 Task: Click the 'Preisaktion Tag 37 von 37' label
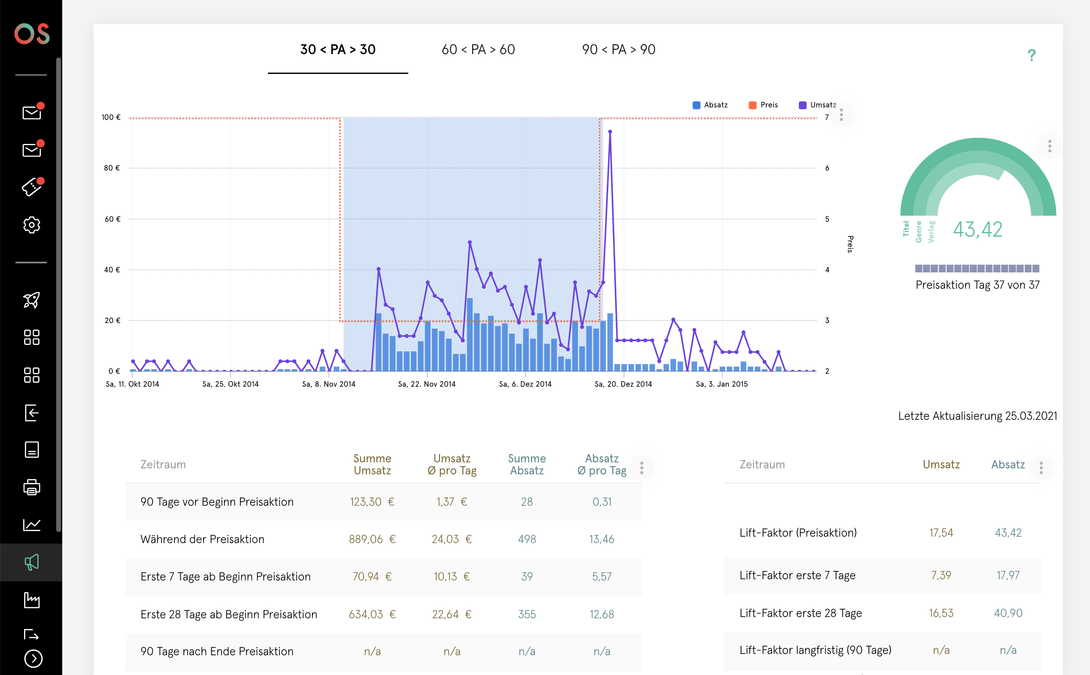click(x=977, y=285)
